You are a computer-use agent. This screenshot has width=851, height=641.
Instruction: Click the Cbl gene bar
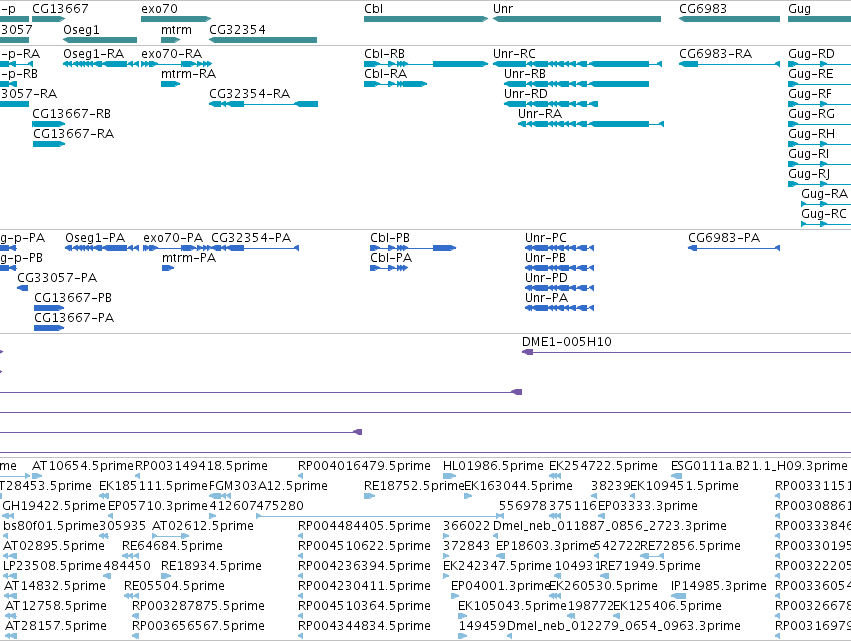(426, 19)
